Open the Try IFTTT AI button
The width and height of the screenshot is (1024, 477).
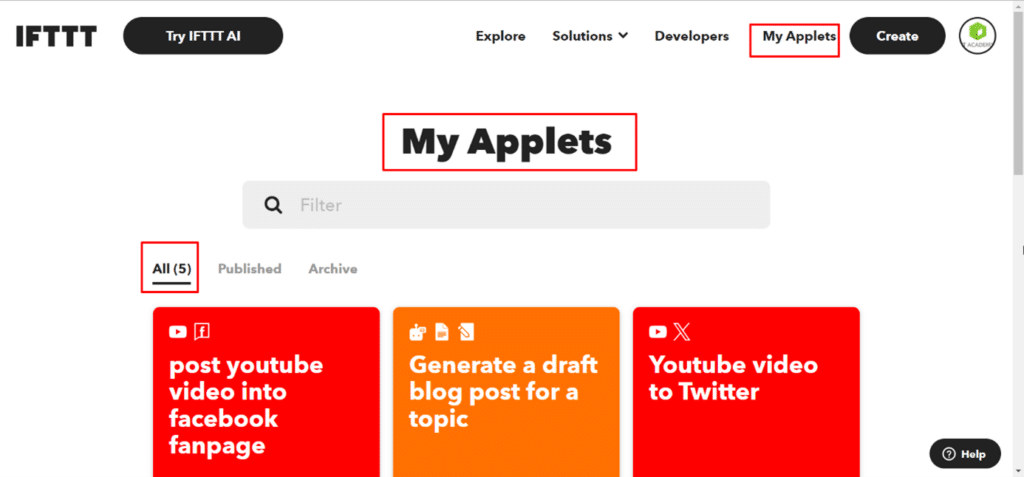203,36
